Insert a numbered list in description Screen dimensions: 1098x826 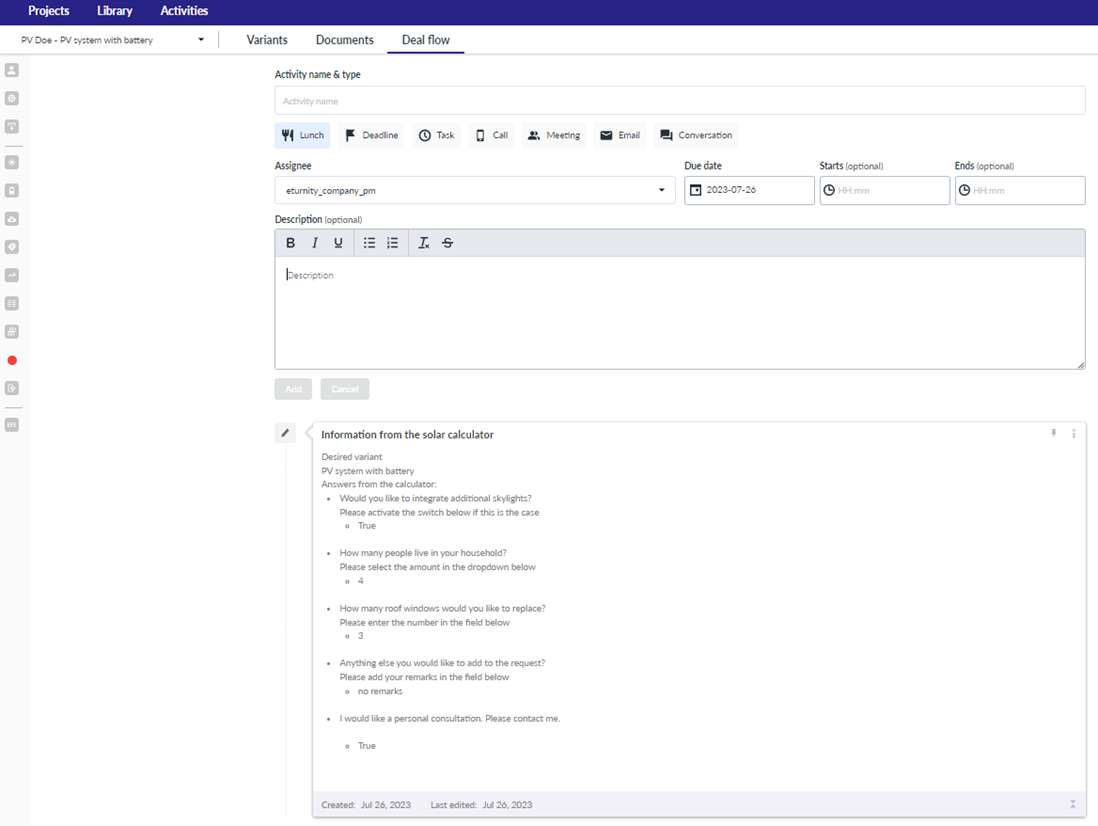393,243
